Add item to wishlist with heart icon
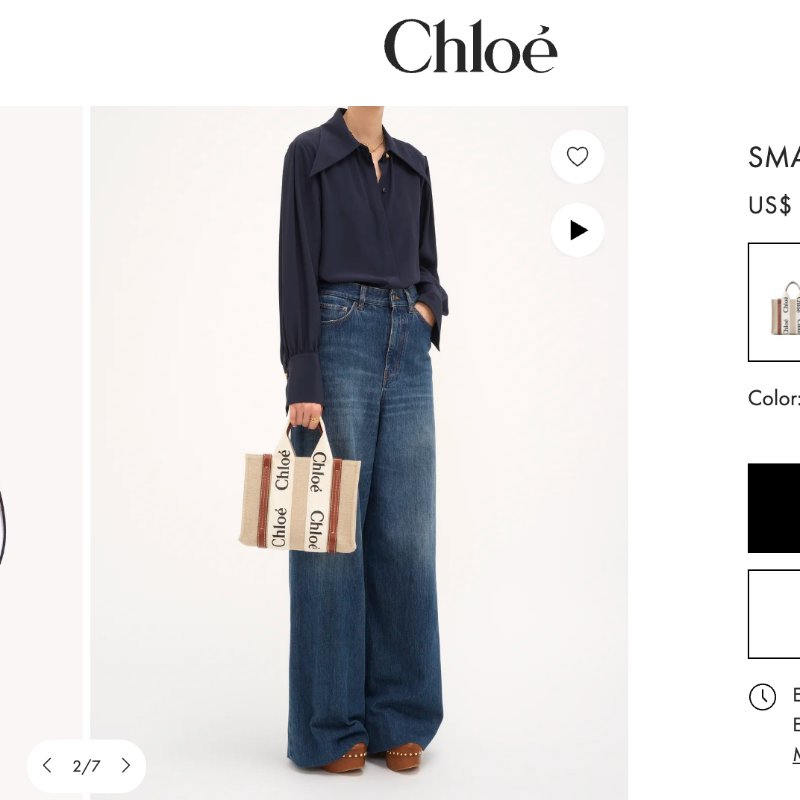 (x=577, y=157)
